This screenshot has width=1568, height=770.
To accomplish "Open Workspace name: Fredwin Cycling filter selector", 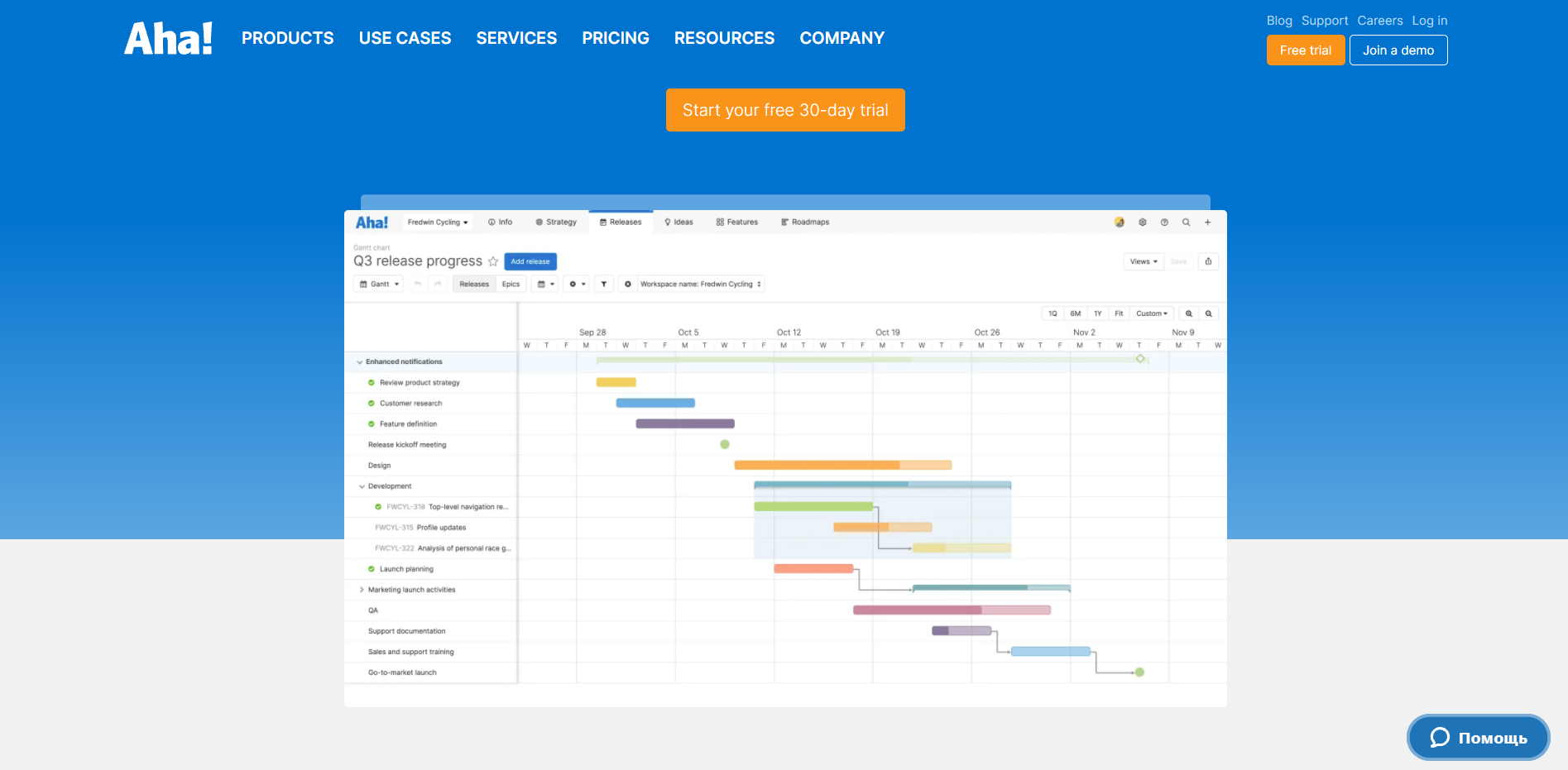I will pyautogui.click(x=700, y=285).
